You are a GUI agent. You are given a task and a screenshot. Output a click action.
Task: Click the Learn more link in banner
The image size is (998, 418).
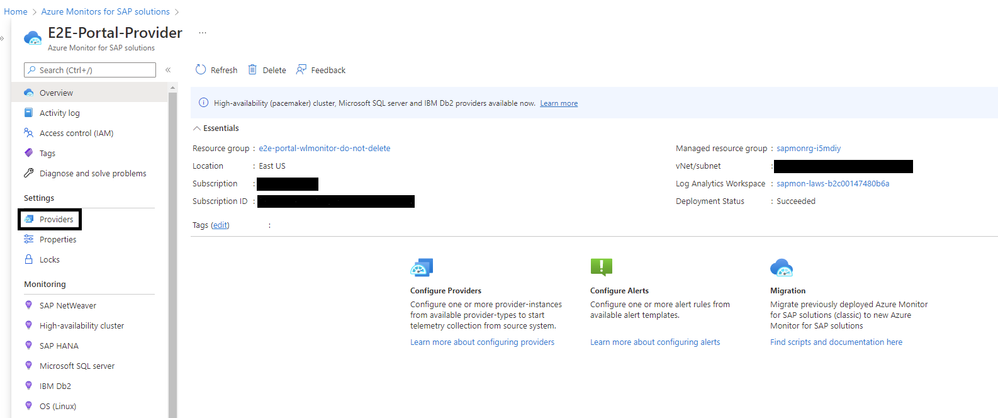tap(559, 103)
